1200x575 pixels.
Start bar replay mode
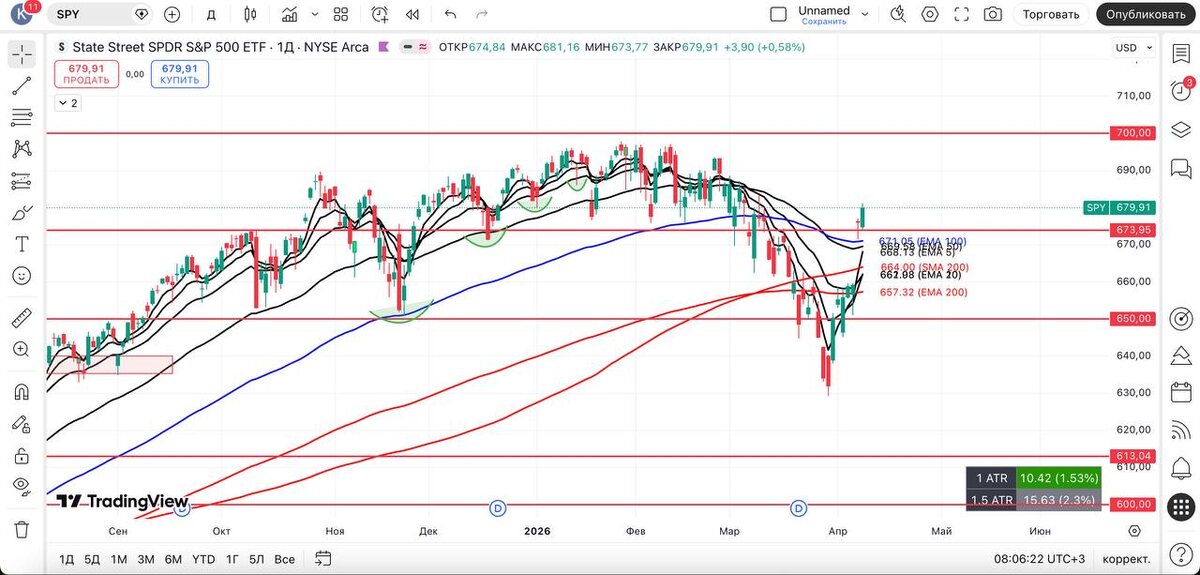[412, 14]
